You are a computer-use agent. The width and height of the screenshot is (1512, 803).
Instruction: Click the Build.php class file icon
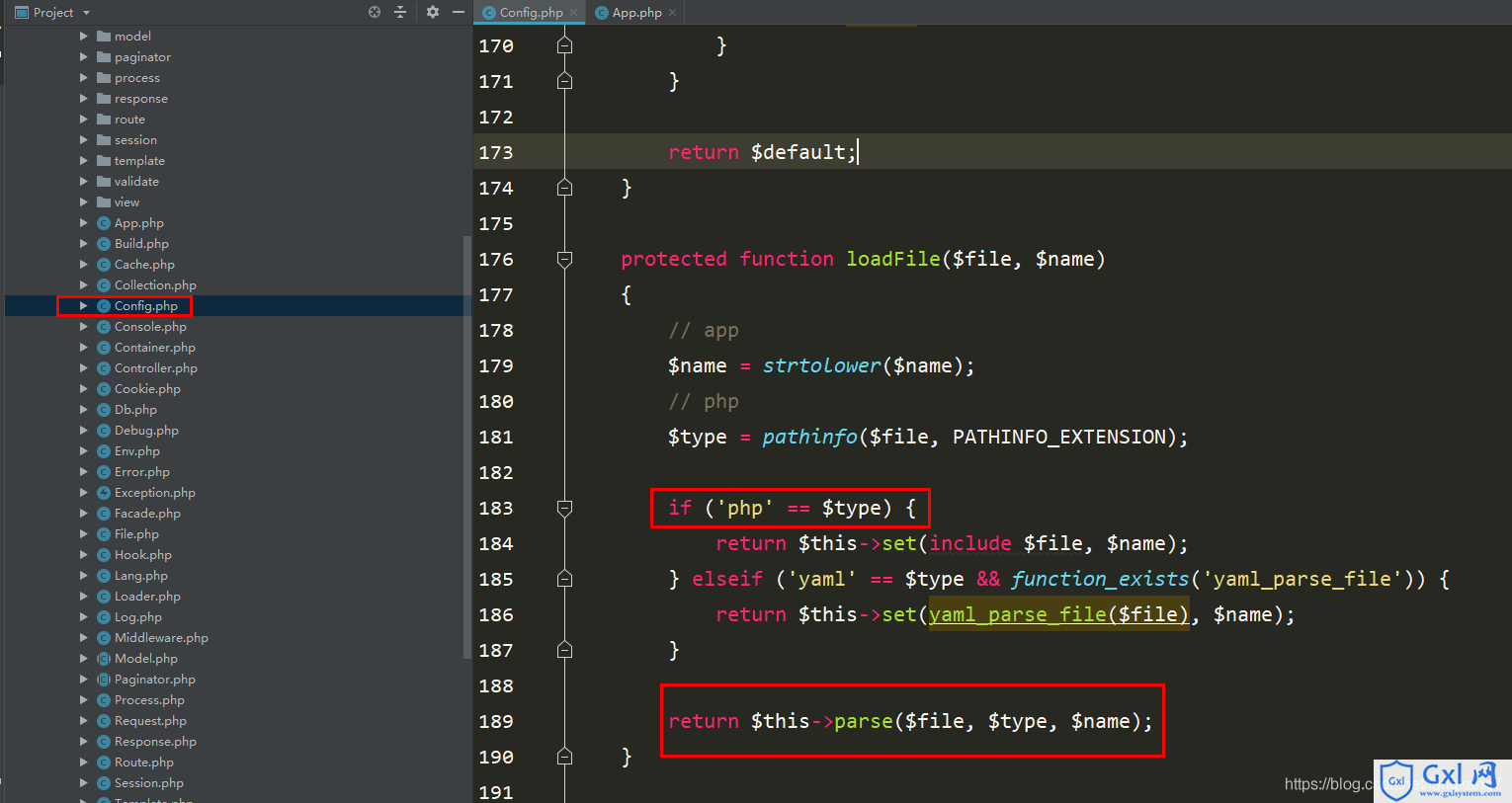pos(104,244)
